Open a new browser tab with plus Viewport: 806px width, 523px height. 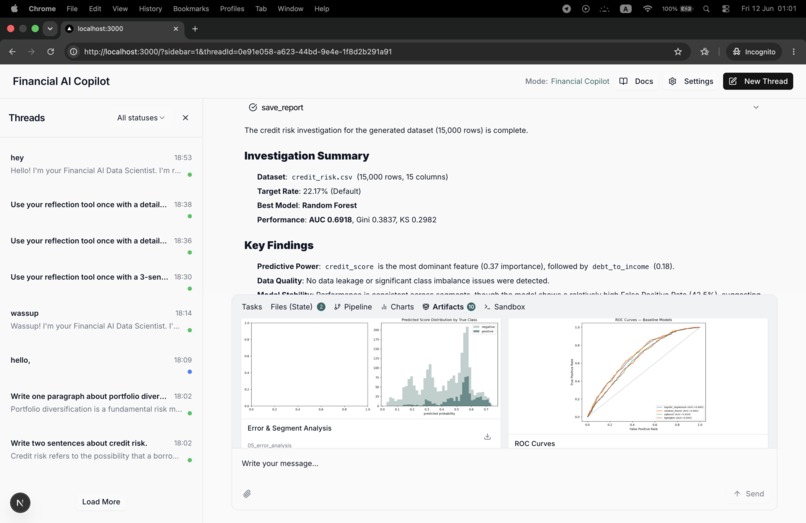[195, 29]
